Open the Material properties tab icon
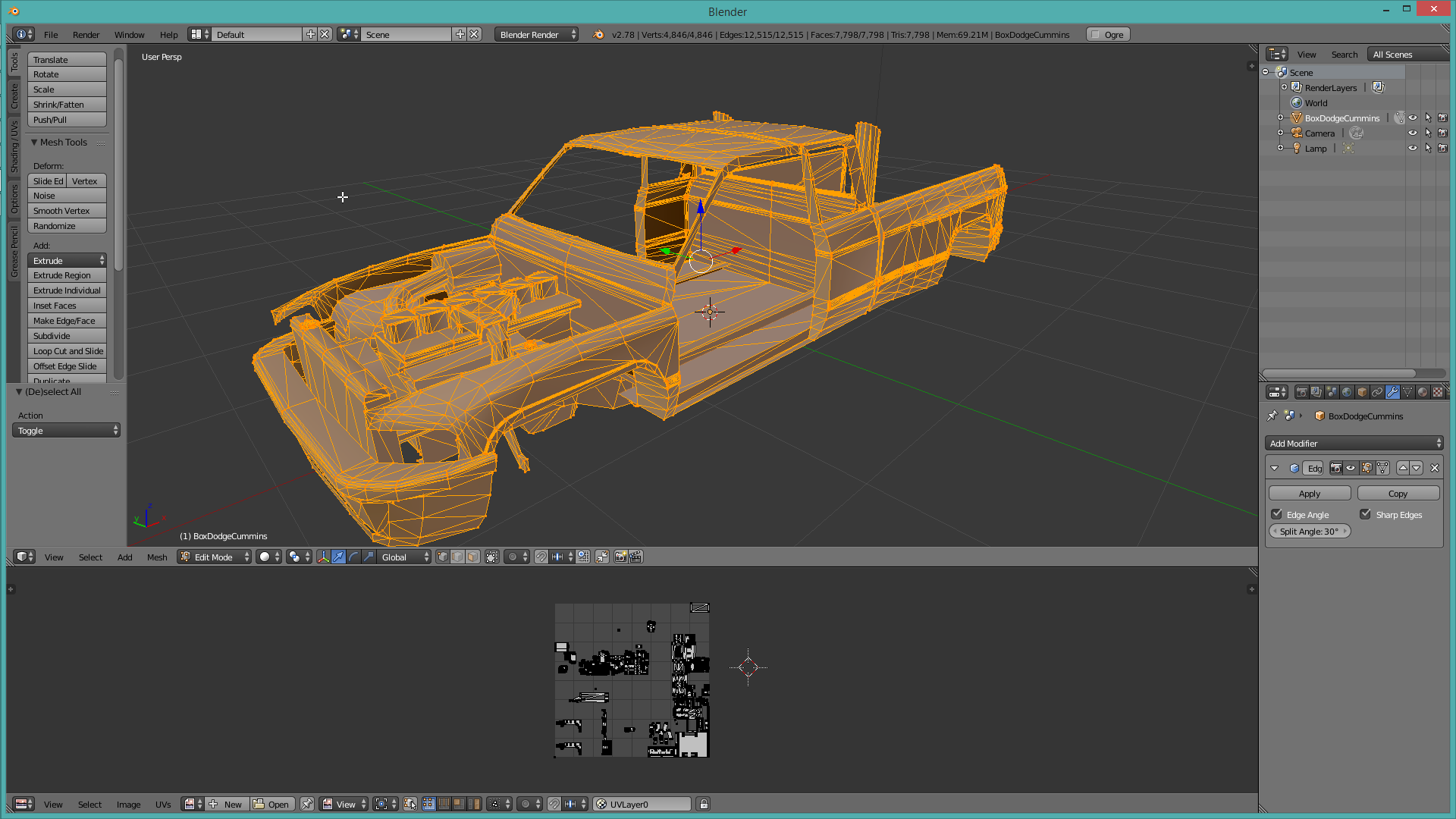1456x819 pixels. (x=1423, y=392)
